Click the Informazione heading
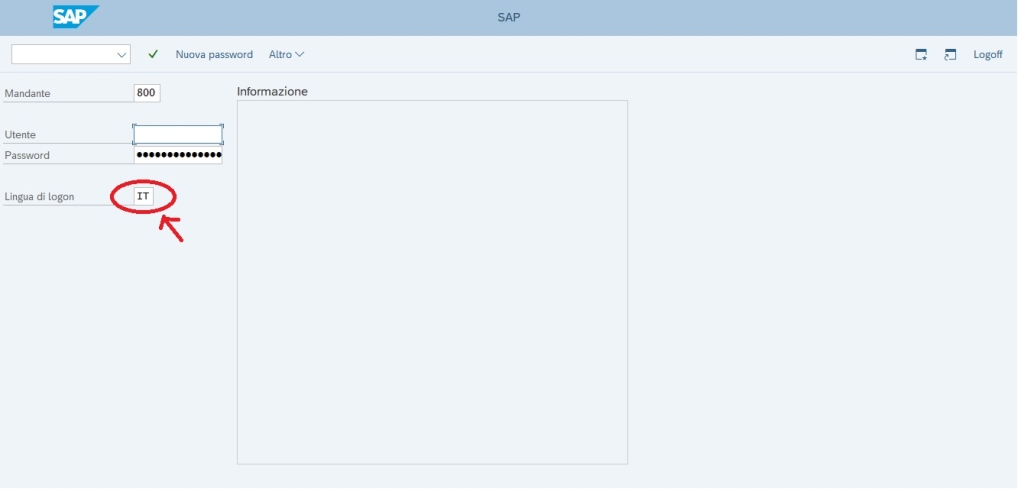Screen dimensions: 1024x492 click(272, 91)
